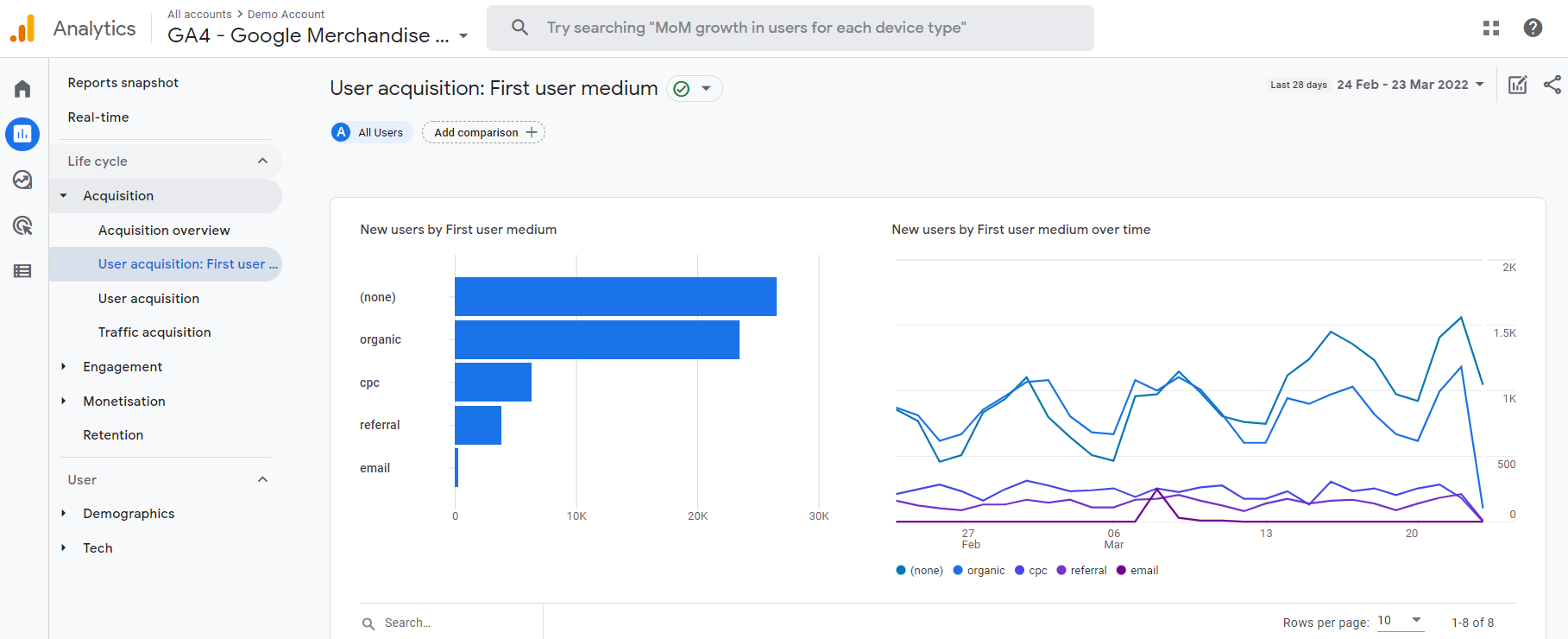This screenshot has height=639, width=1568.
Task: Open Reports snapshot
Action: point(123,83)
